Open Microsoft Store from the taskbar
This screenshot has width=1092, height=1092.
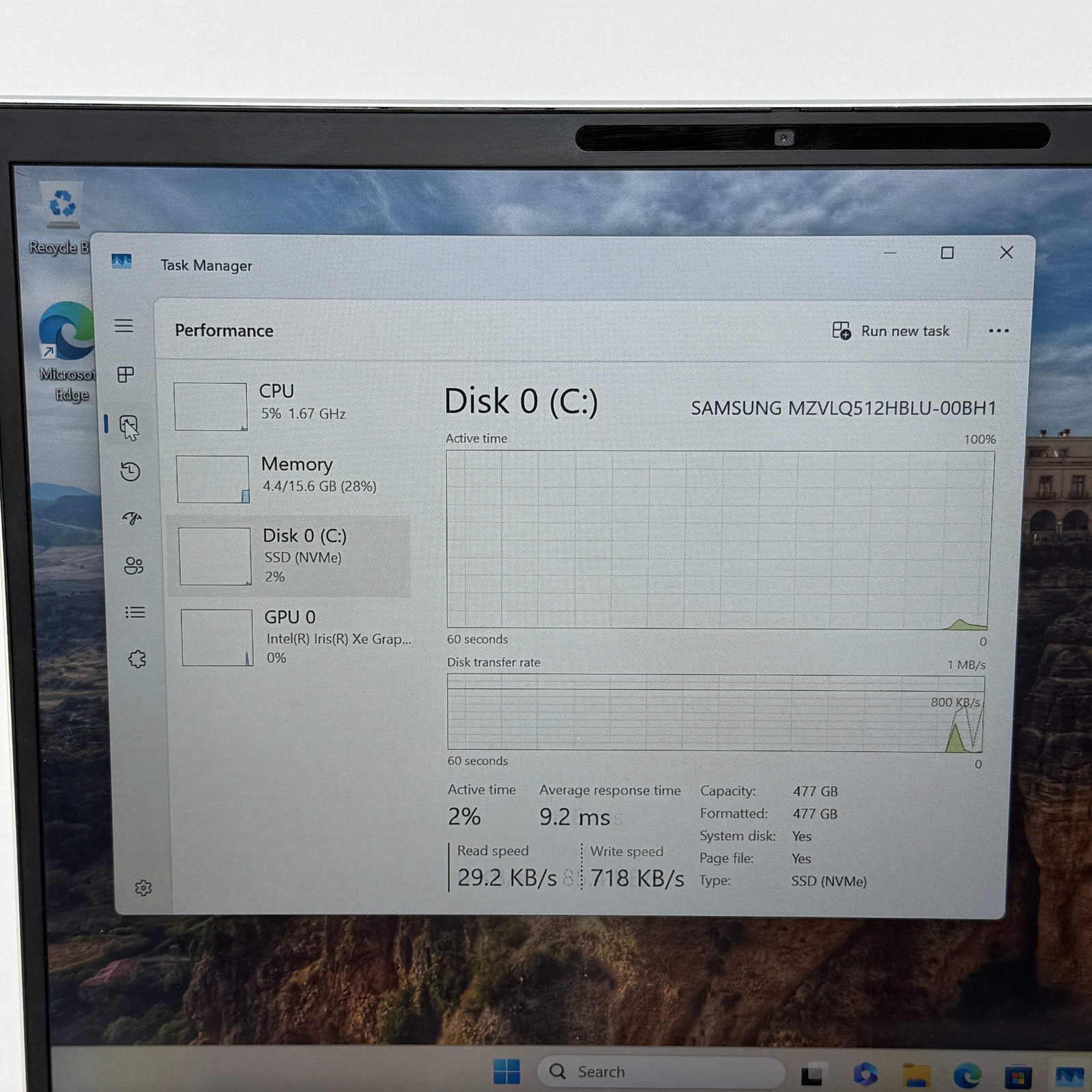coord(1018,1076)
